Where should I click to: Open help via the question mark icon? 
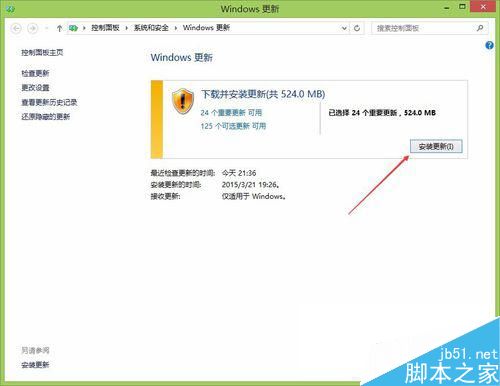[489, 45]
